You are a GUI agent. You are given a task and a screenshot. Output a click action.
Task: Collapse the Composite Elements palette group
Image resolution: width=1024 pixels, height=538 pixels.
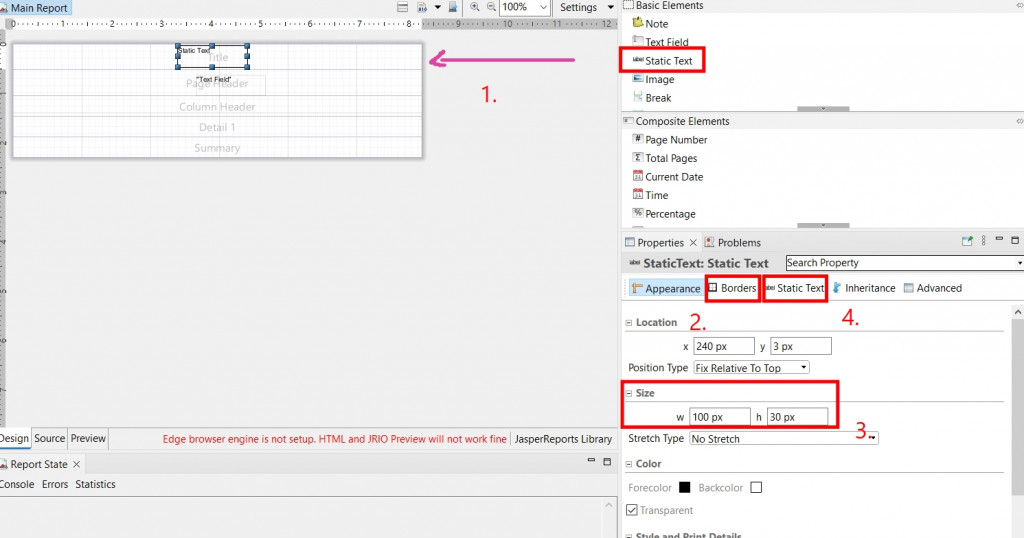[1019, 121]
